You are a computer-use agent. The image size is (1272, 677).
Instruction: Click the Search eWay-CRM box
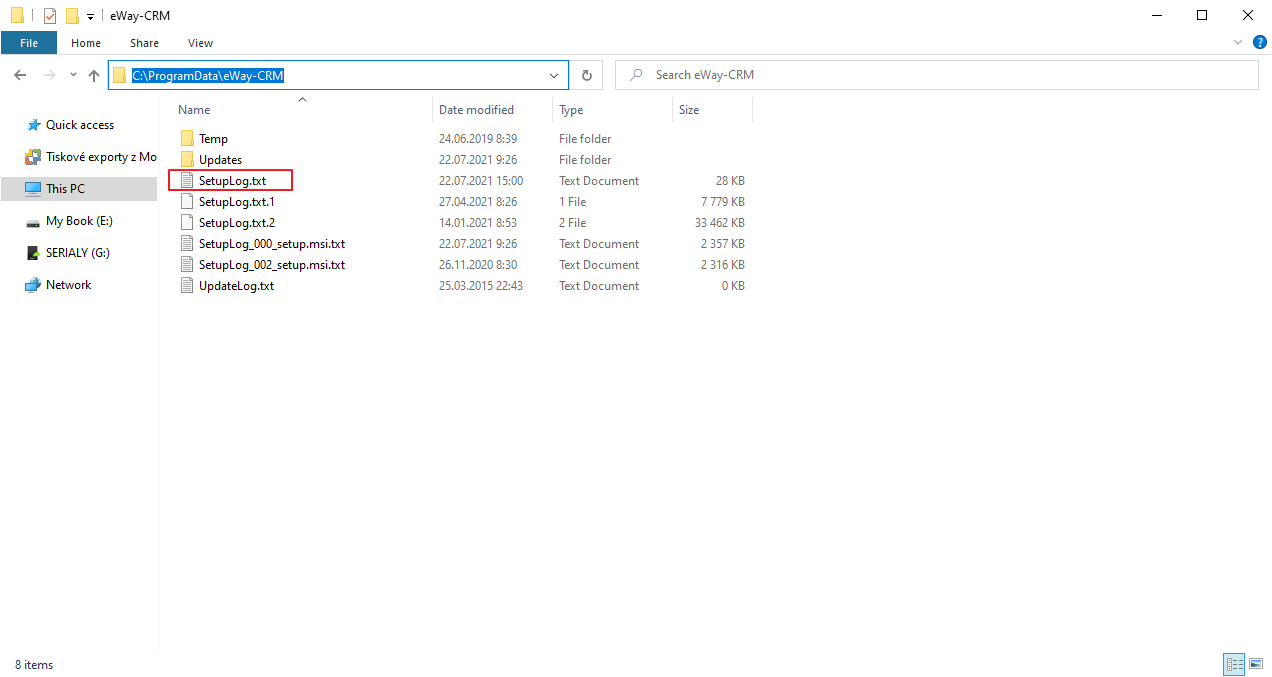pyautogui.click(x=936, y=75)
